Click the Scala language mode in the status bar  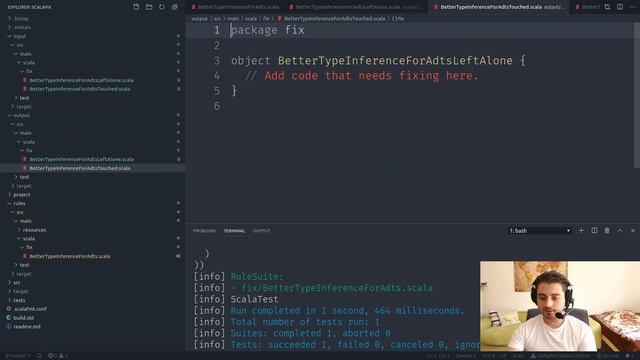pyautogui.click(x=518, y=356)
